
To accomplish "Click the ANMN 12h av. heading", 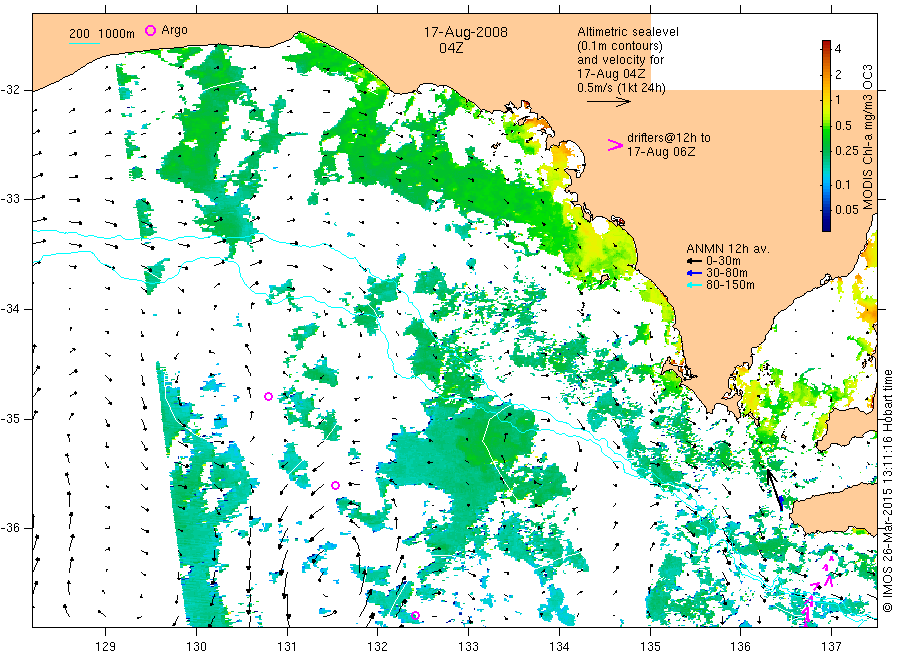I will 728,249.
